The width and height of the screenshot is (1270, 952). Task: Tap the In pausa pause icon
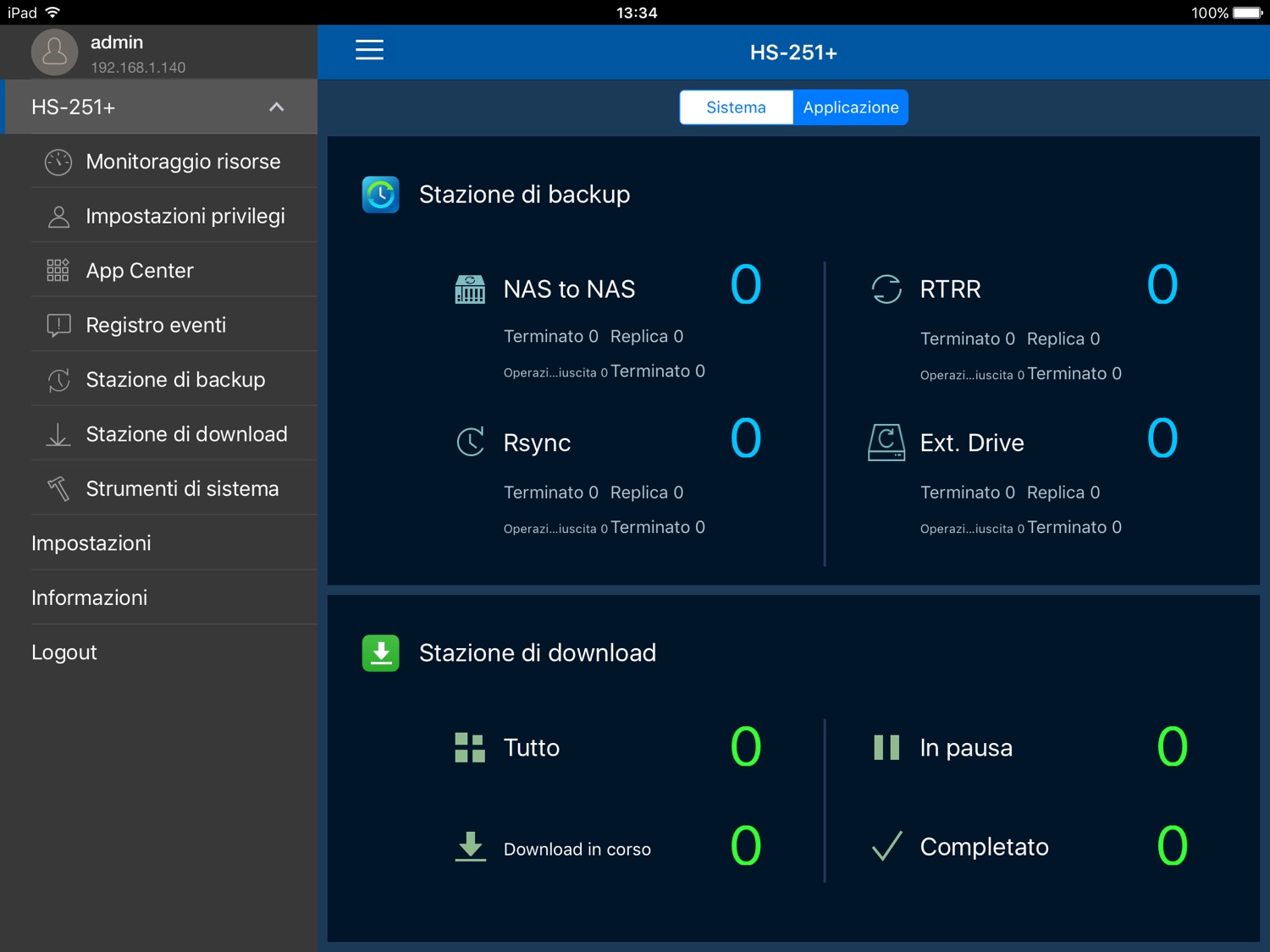tap(886, 748)
